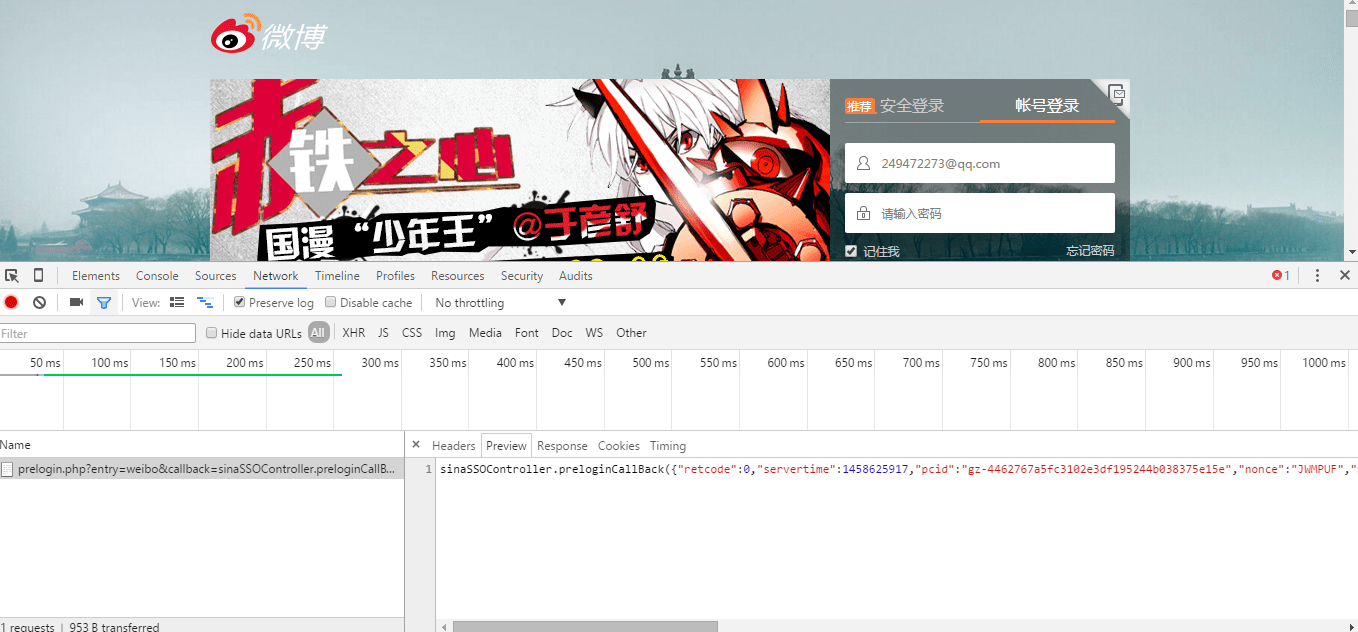Enable the Disable cache checkbox
This screenshot has width=1358, height=632.
click(x=331, y=303)
